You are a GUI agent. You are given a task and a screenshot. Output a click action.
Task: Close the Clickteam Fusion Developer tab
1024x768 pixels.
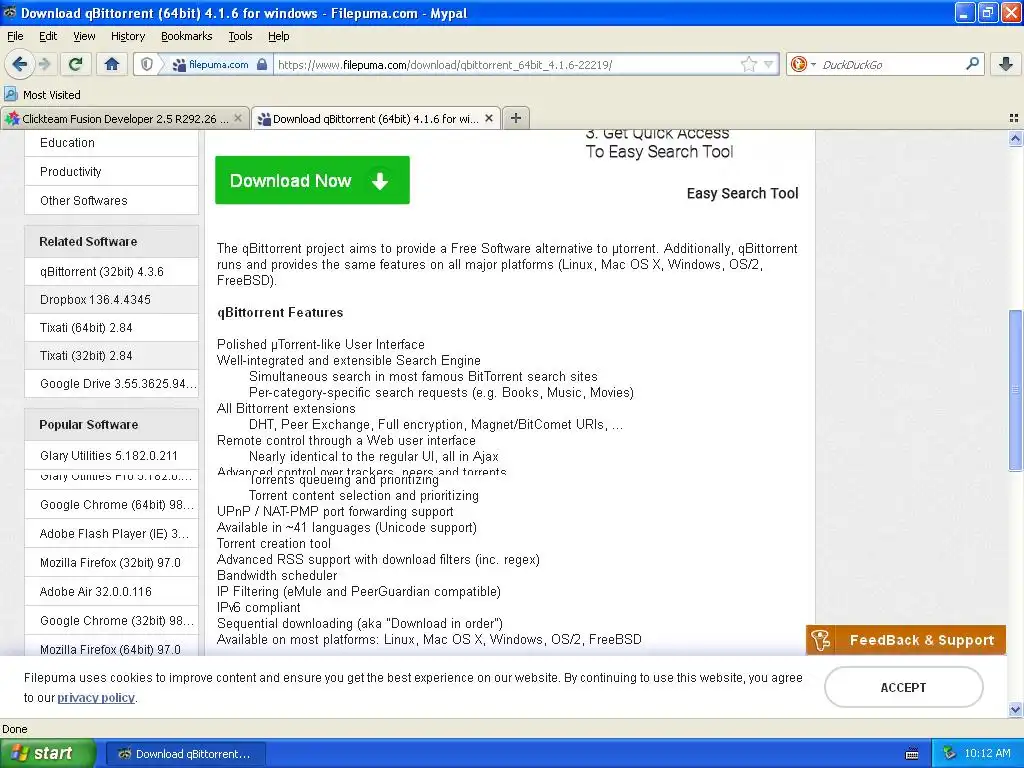tap(238, 118)
